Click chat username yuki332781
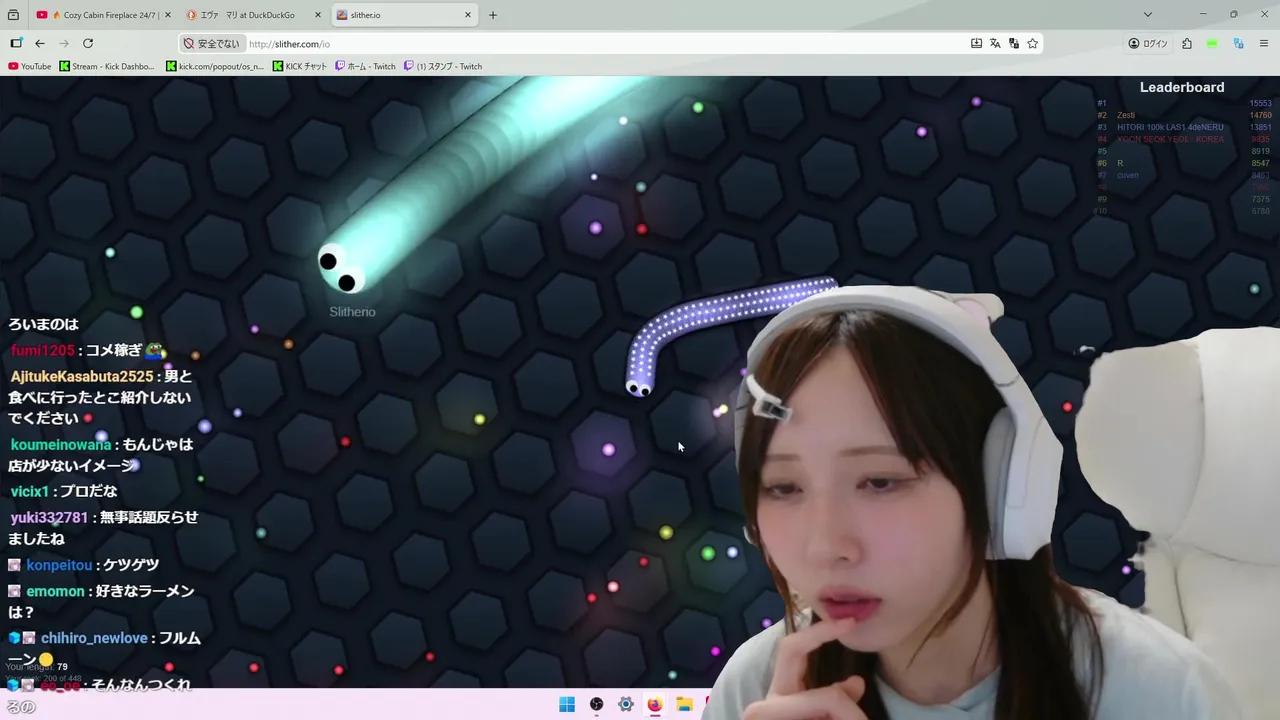The image size is (1280, 720). 49,518
